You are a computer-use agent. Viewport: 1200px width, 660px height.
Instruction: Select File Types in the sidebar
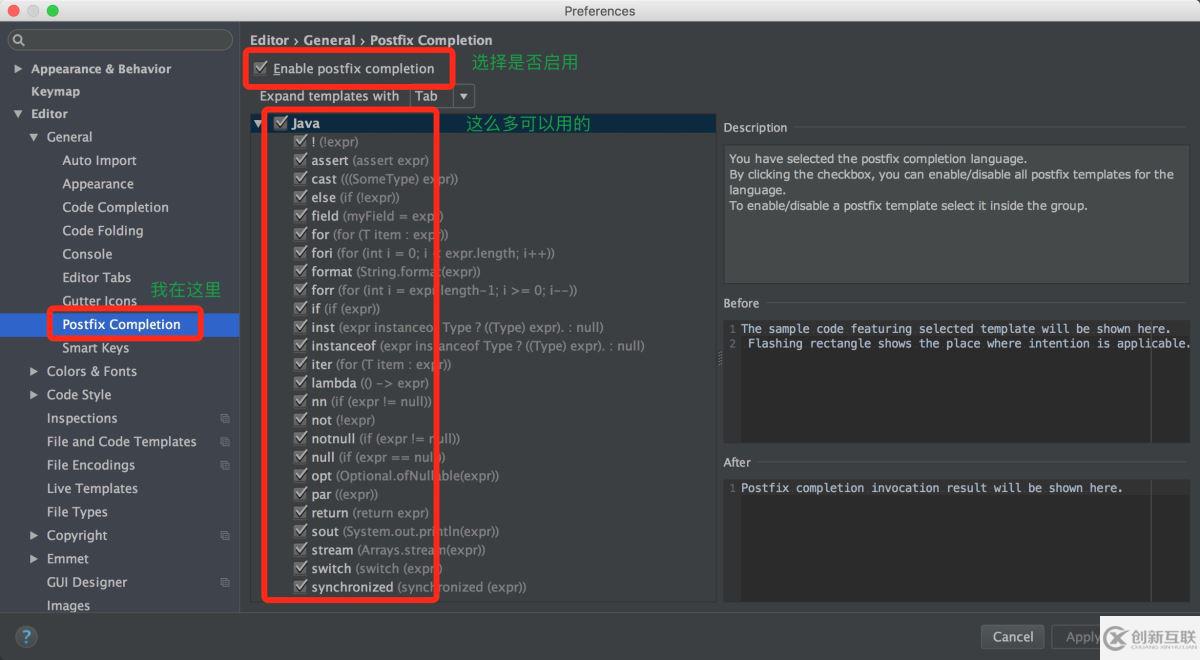tap(77, 512)
